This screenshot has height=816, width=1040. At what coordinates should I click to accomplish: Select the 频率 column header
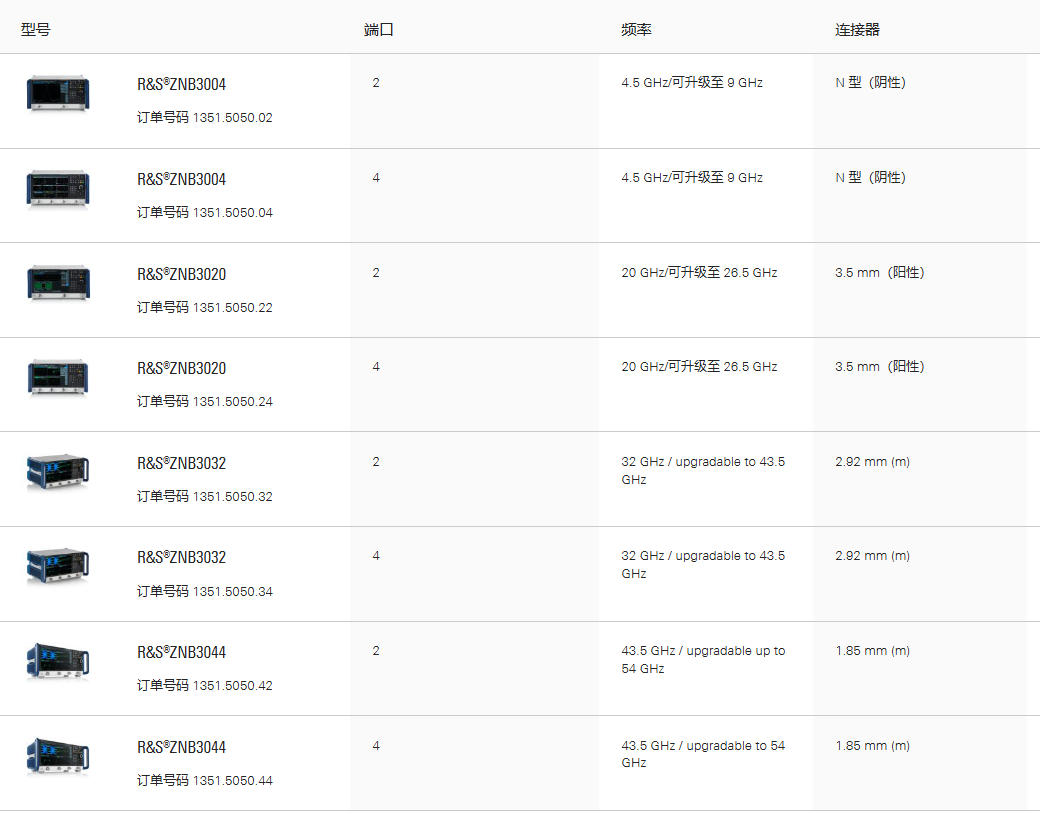(636, 30)
